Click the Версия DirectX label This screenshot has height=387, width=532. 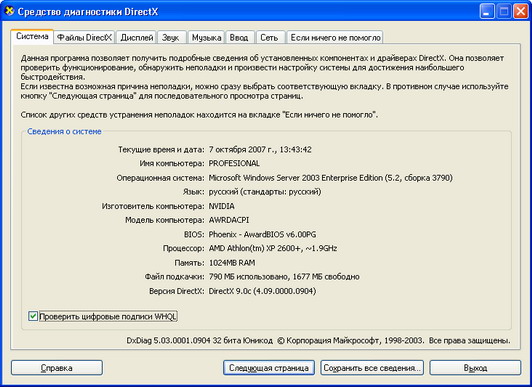177,291
